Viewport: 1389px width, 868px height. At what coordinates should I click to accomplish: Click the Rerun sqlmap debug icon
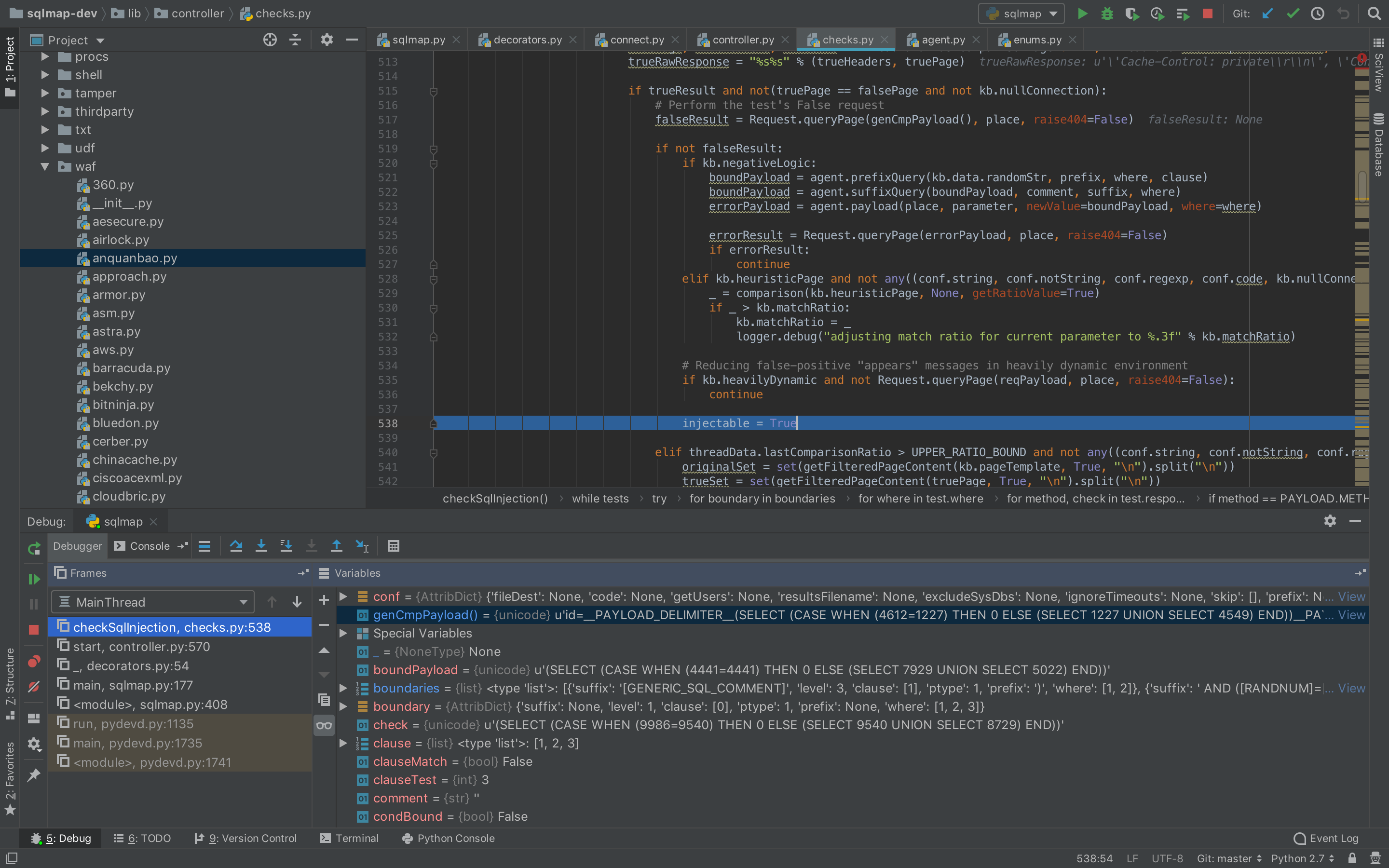pyautogui.click(x=34, y=548)
